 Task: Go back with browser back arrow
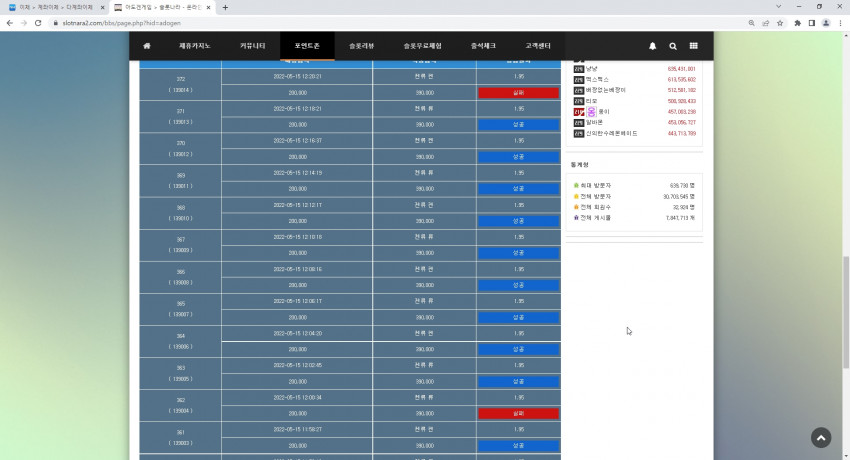pos(10,23)
